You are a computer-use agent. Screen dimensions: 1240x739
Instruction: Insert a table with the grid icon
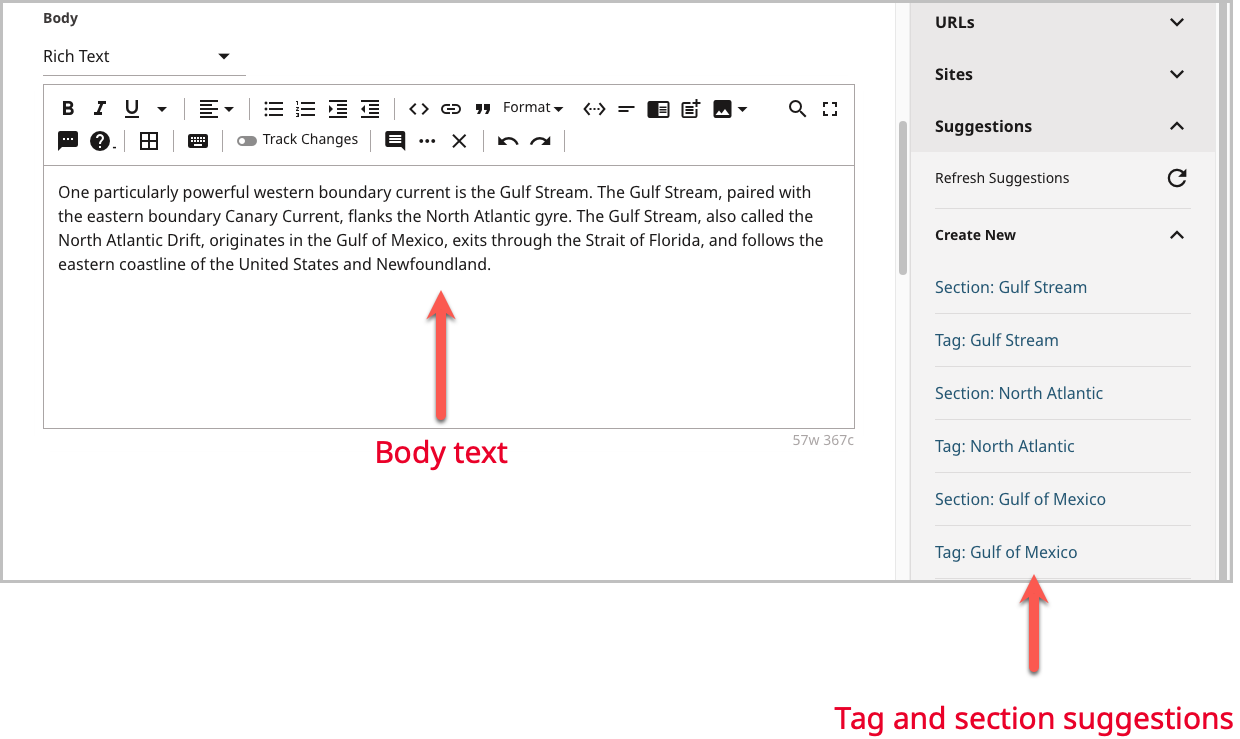click(149, 141)
